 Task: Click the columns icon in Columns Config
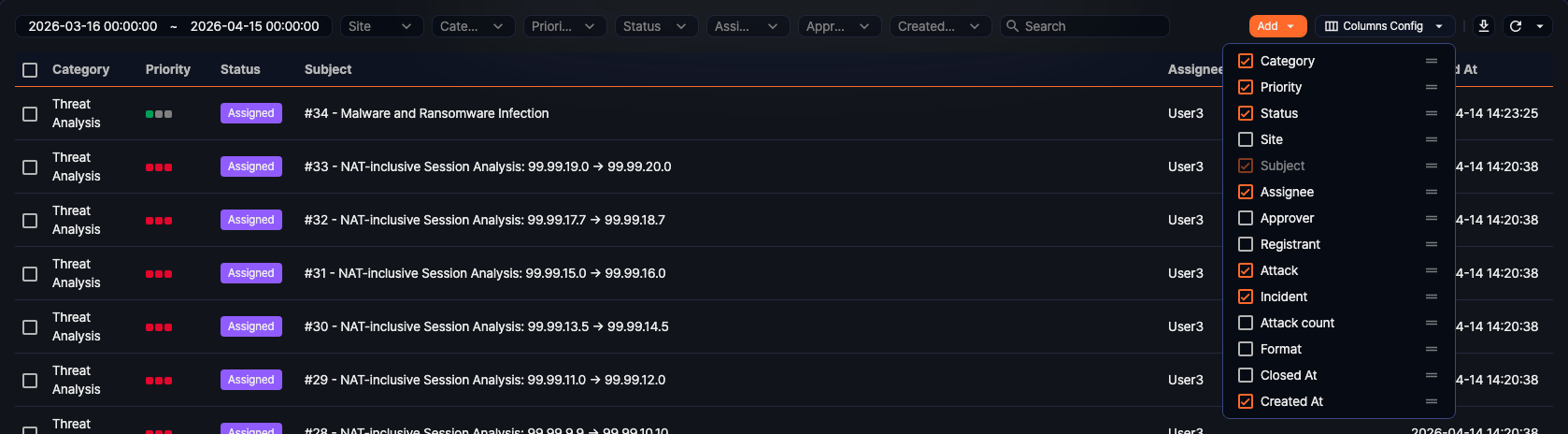pos(1332,26)
